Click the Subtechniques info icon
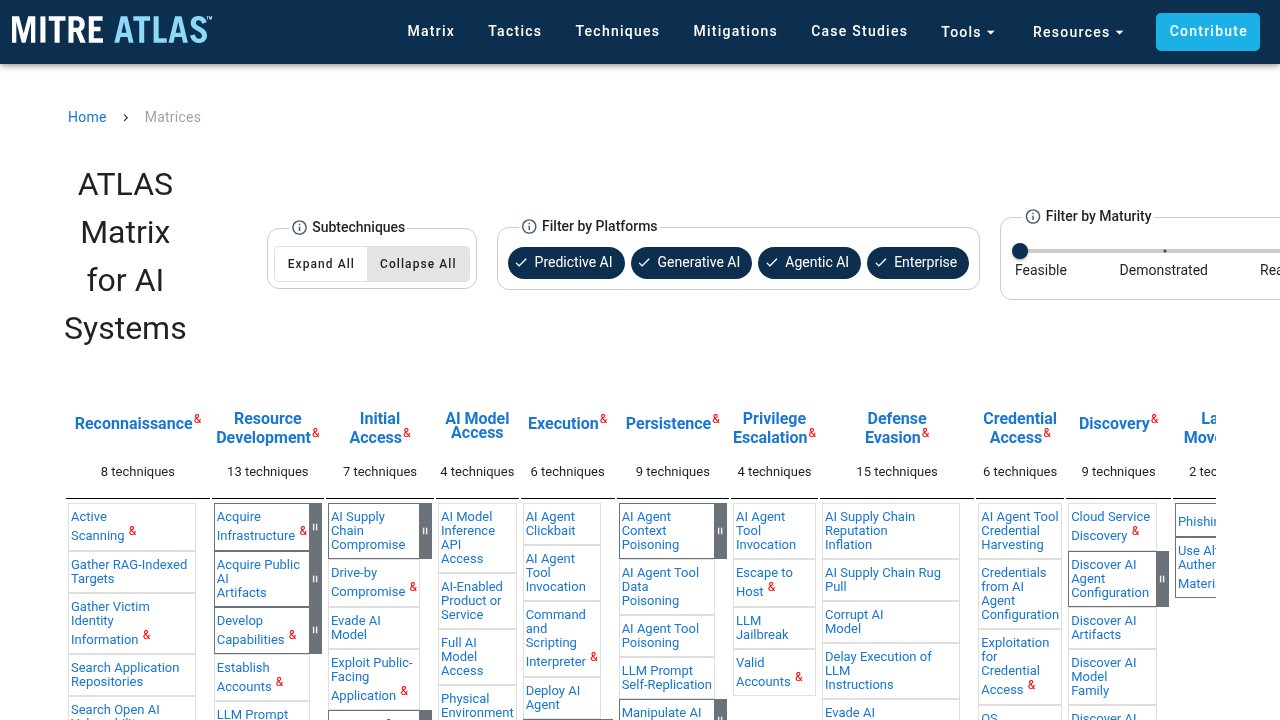Viewport: 1280px width, 720px height. pyautogui.click(x=299, y=228)
